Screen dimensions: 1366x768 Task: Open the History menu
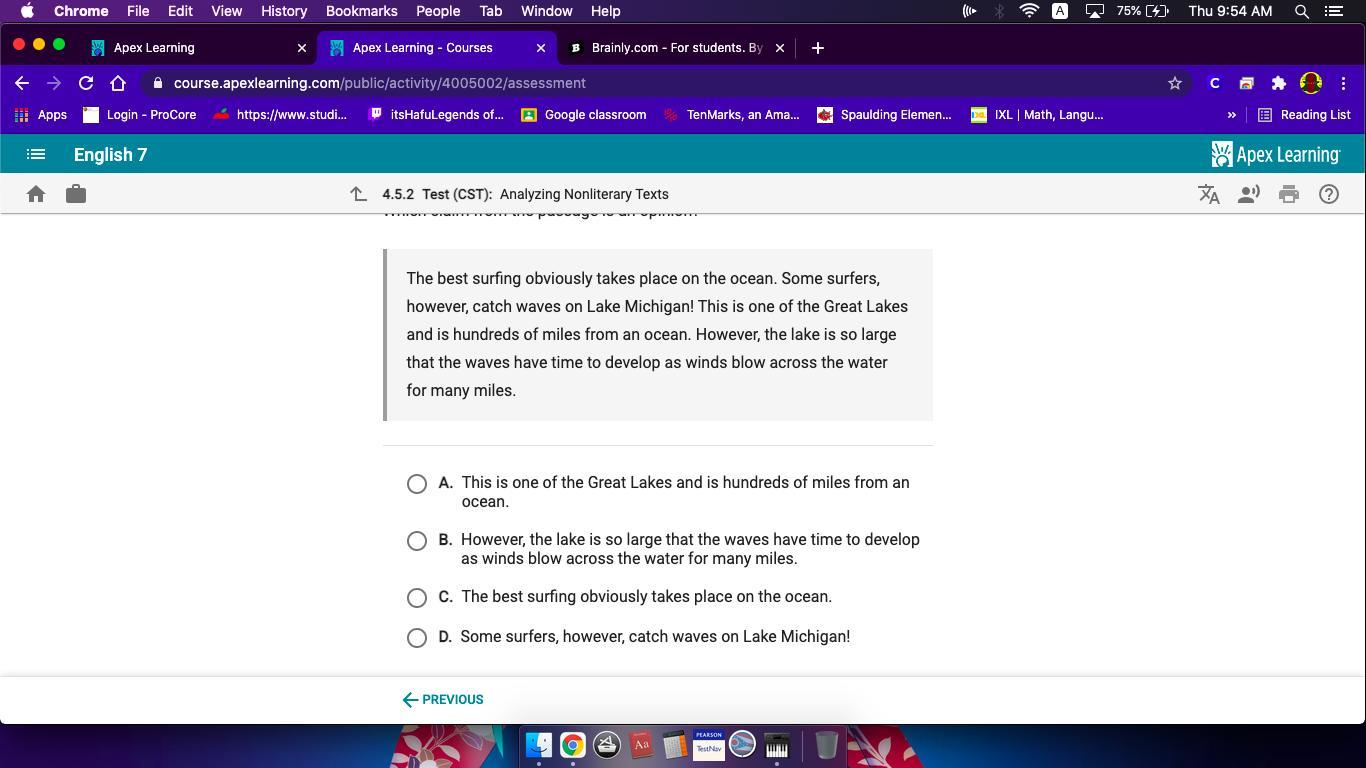[x=284, y=11]
